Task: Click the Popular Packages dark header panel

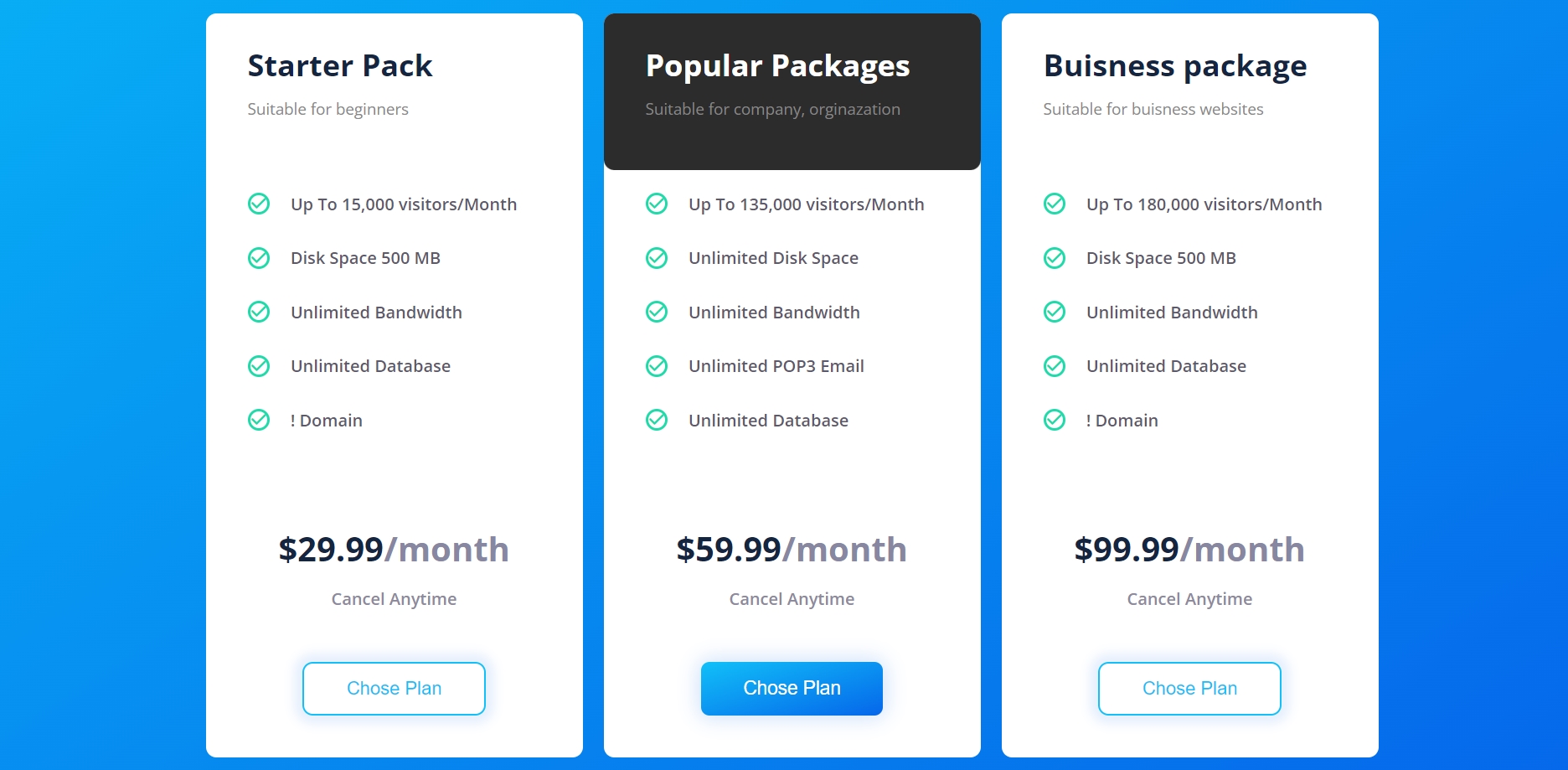Action: (792, 92)
